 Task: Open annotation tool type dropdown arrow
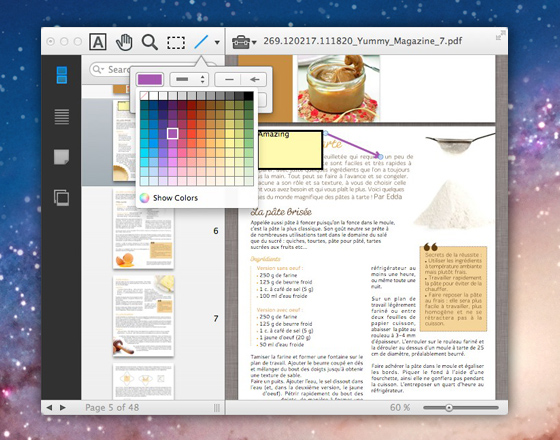pos(217,42)
